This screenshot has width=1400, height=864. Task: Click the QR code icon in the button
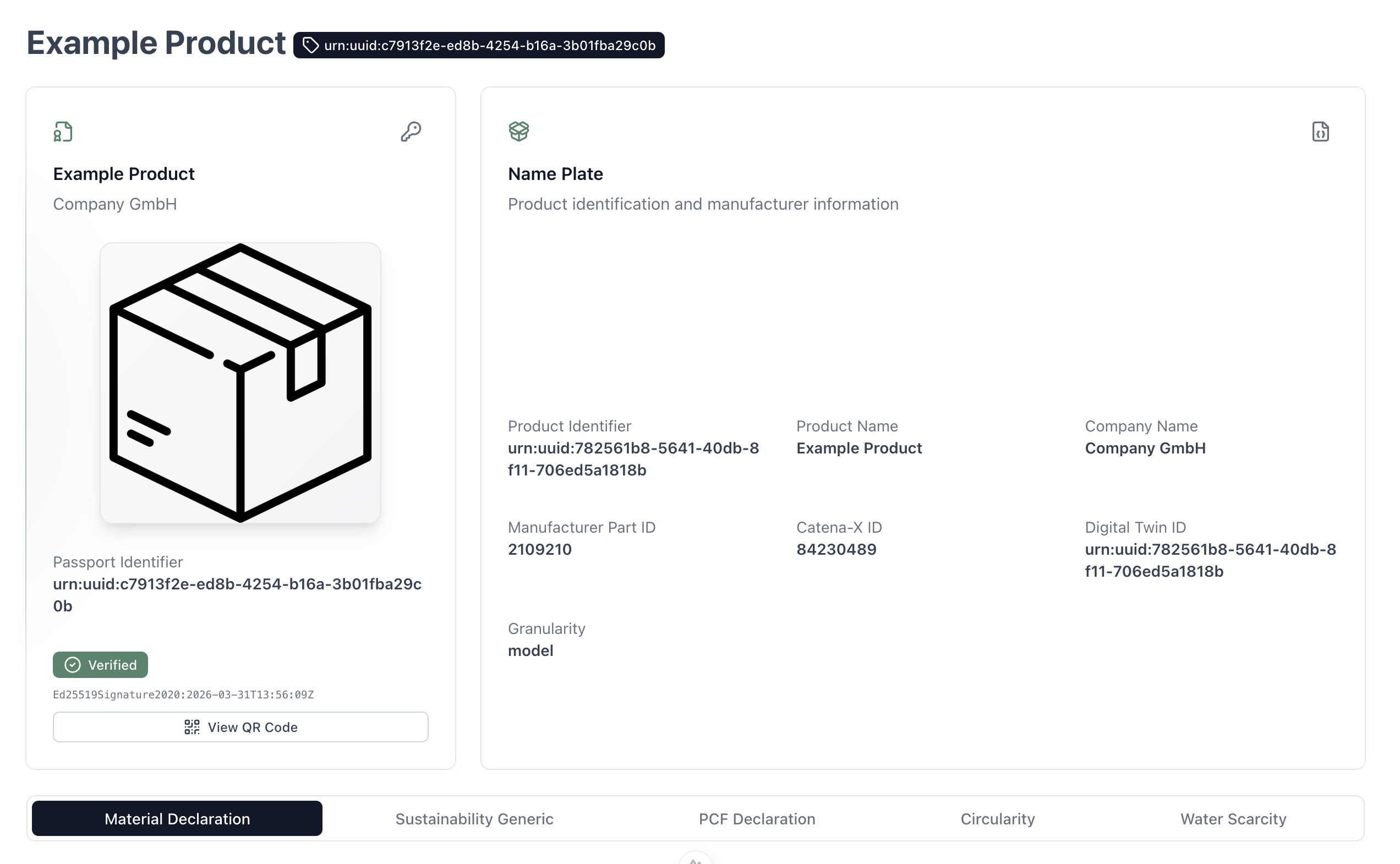click(192, 727)
